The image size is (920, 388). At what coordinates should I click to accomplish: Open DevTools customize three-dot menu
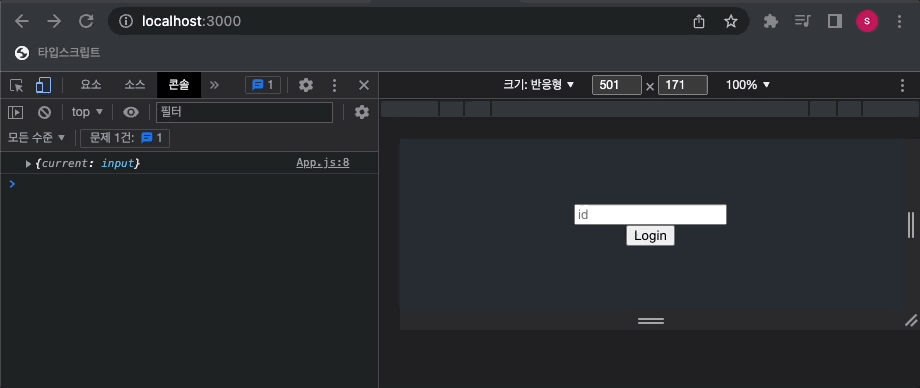(x=334, y=86)
